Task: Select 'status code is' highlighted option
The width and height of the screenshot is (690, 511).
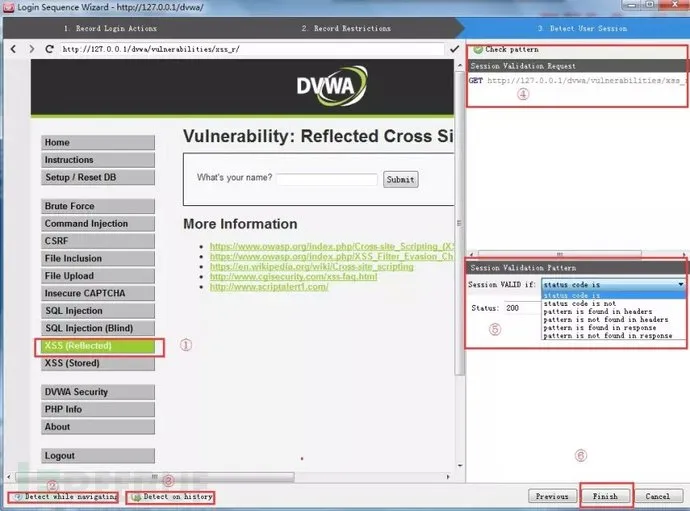Action: [x=613, y=295]
